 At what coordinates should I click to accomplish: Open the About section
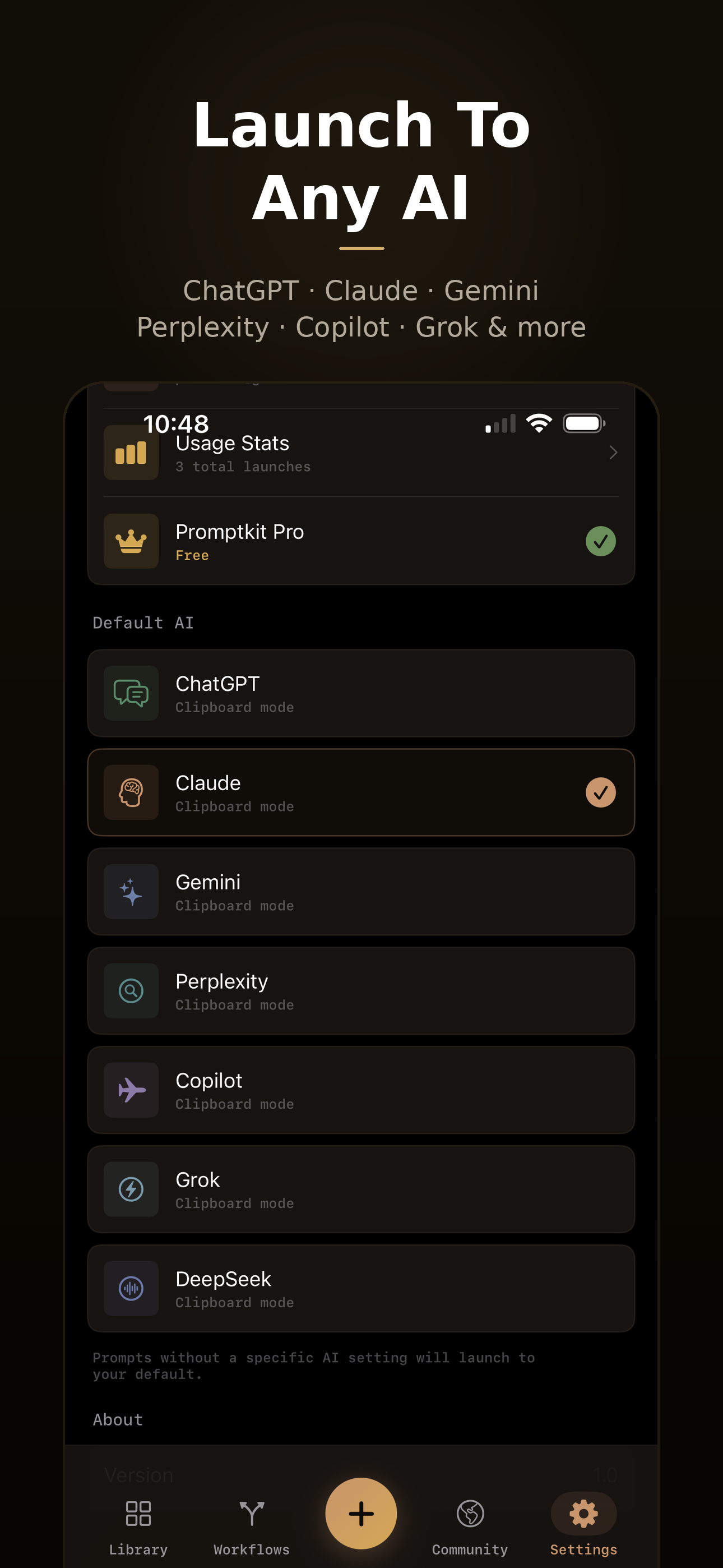(x=118, y=1419)
